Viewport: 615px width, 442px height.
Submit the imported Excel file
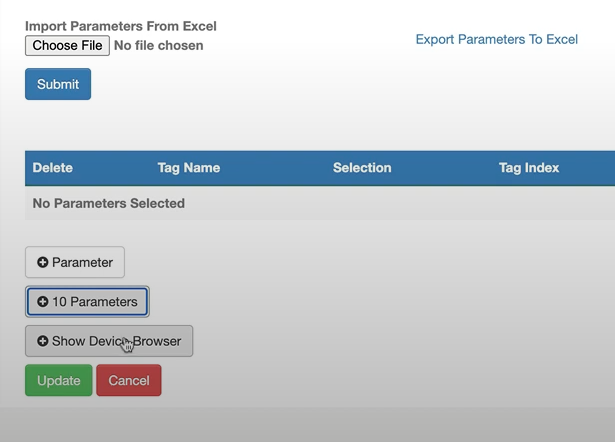(x=58, y=84)
